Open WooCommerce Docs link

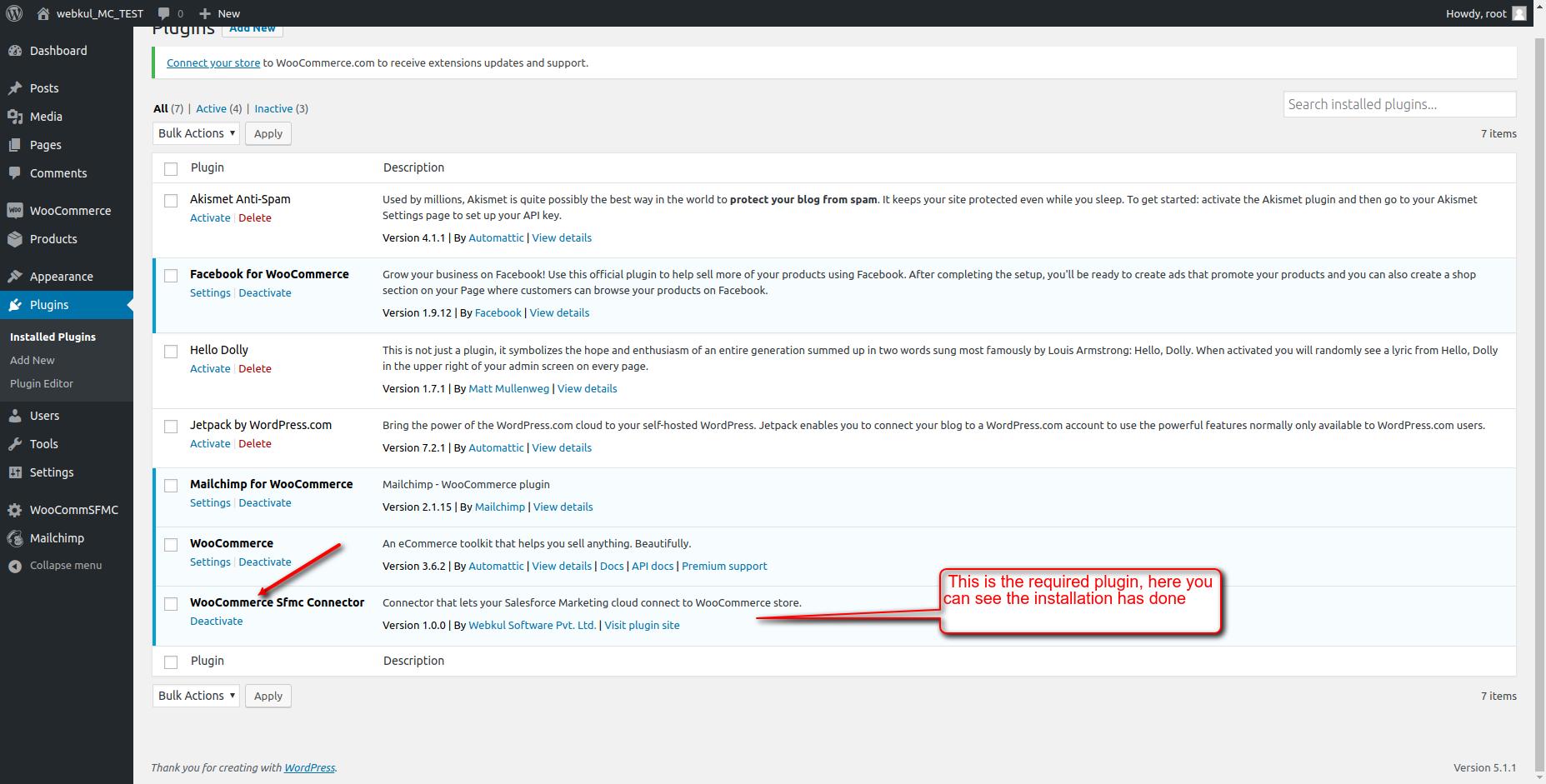tap(612, 566)
